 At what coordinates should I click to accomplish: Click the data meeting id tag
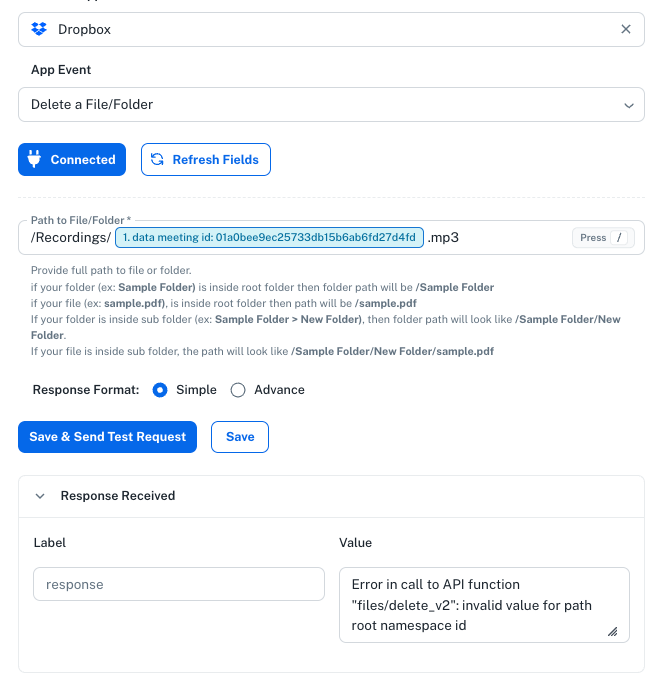pos(269,237)
